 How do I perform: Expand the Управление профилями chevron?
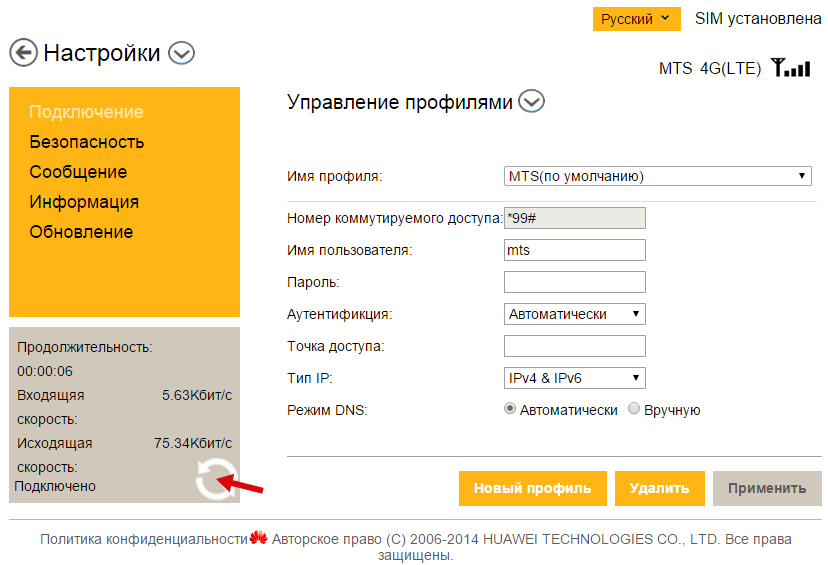[532, 101]
